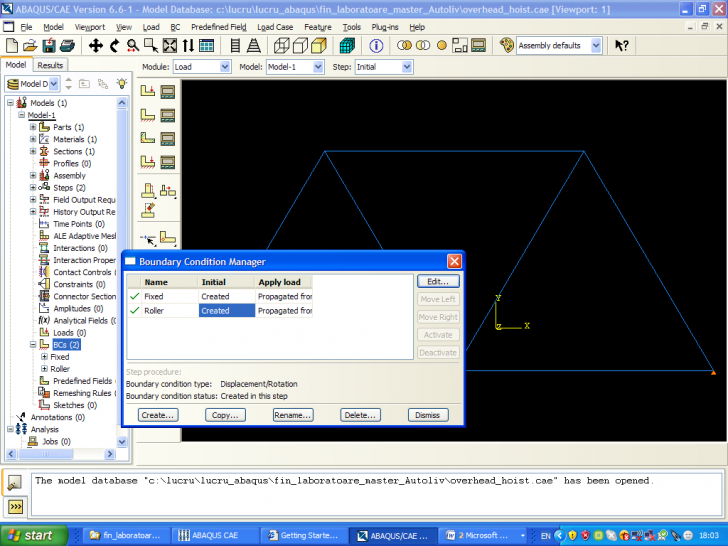Click the Windows Start button
This screenshot has height=546, width=728.
click(x=30, y=535)
